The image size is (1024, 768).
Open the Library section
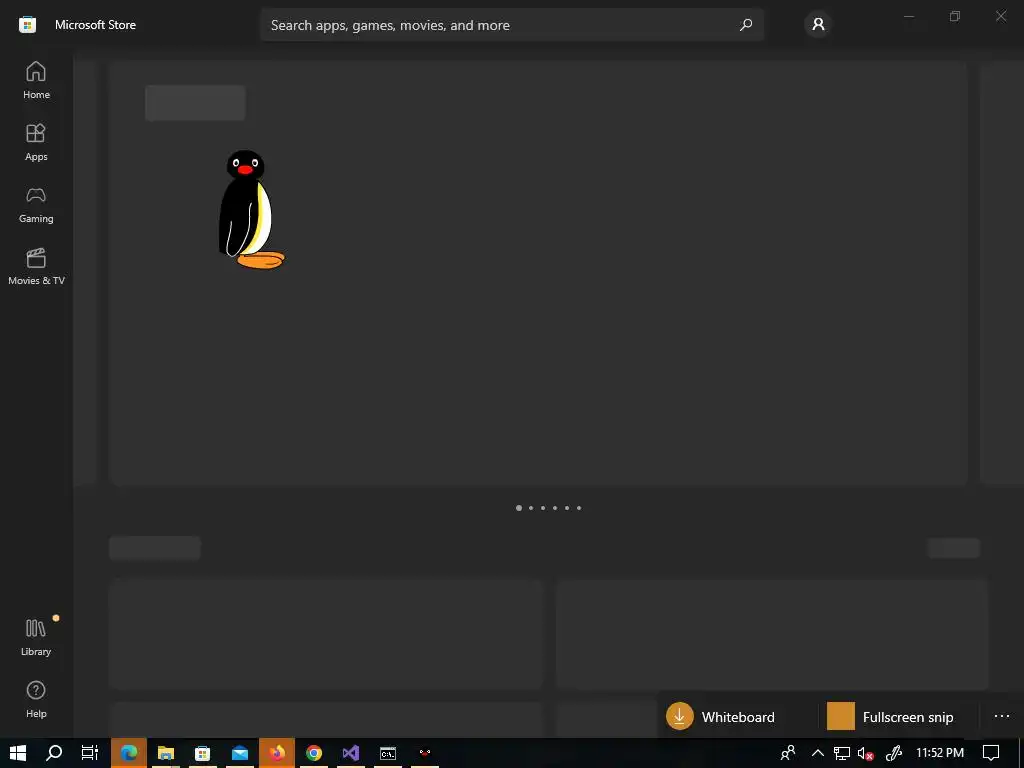tap(36, 637)
